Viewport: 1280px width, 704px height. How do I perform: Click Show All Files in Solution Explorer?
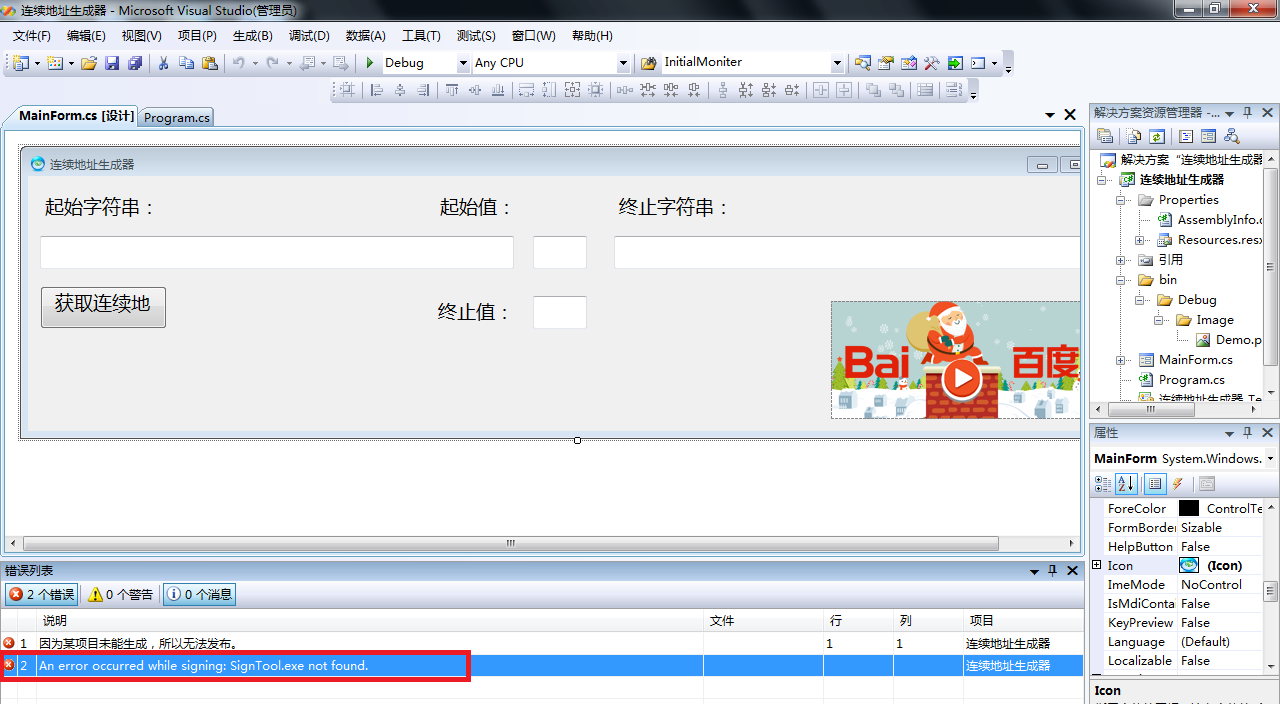pos(1134,136)
